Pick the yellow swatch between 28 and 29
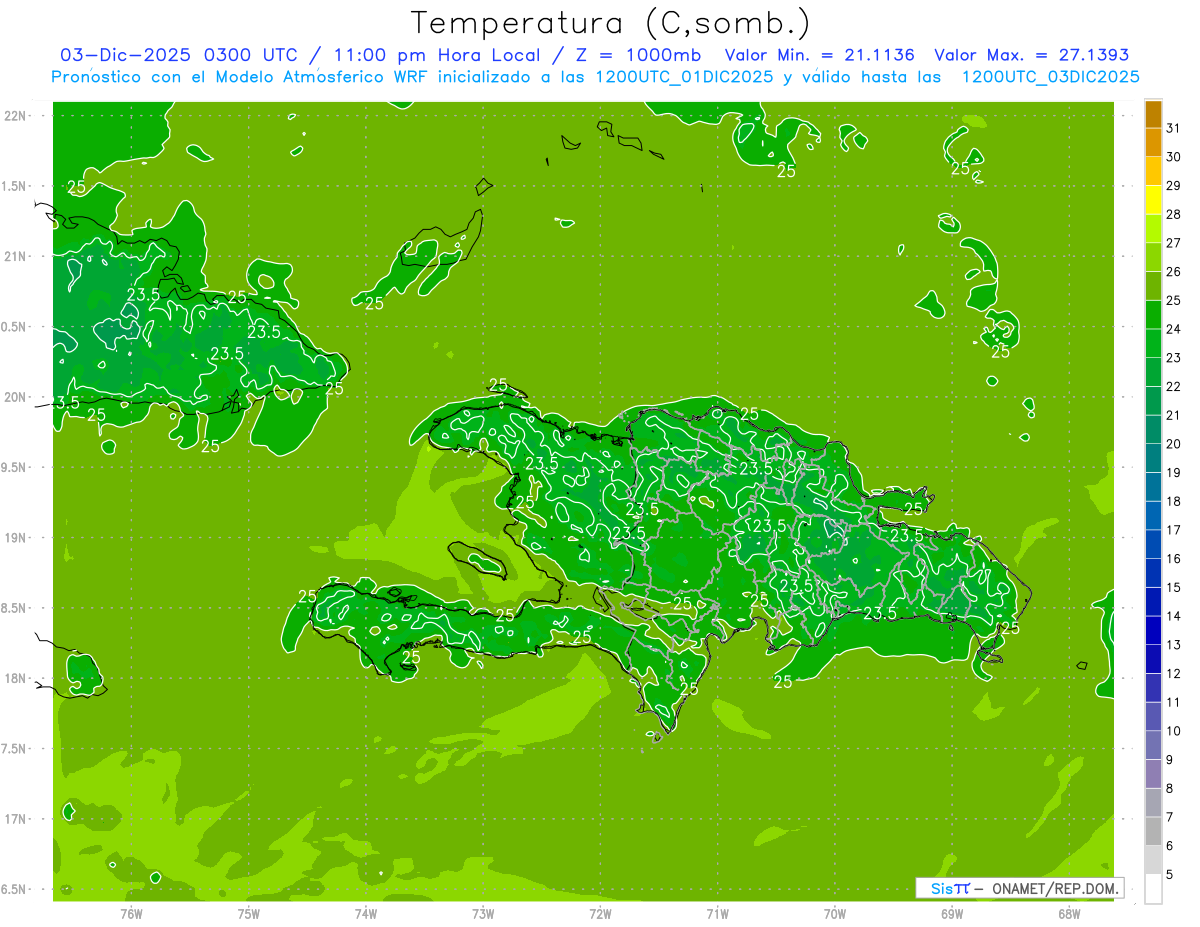Screen dimensions: 1200x927 [1153, 200]
